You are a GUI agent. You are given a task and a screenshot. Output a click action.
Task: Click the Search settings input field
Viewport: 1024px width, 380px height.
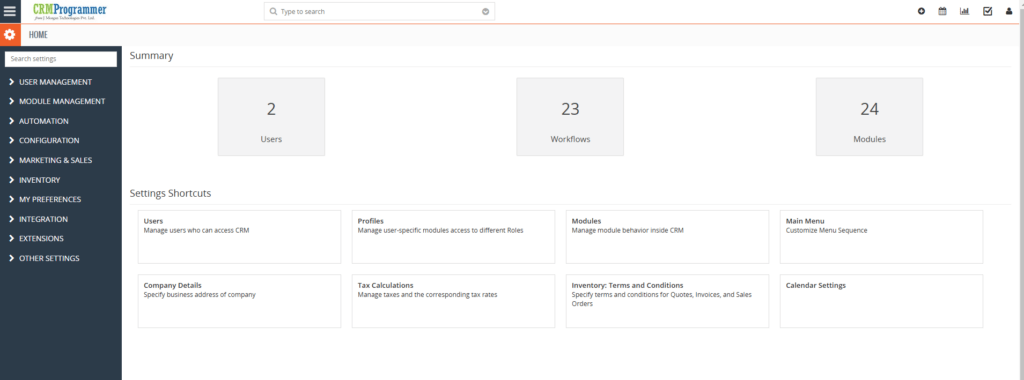tap(61, 59)
